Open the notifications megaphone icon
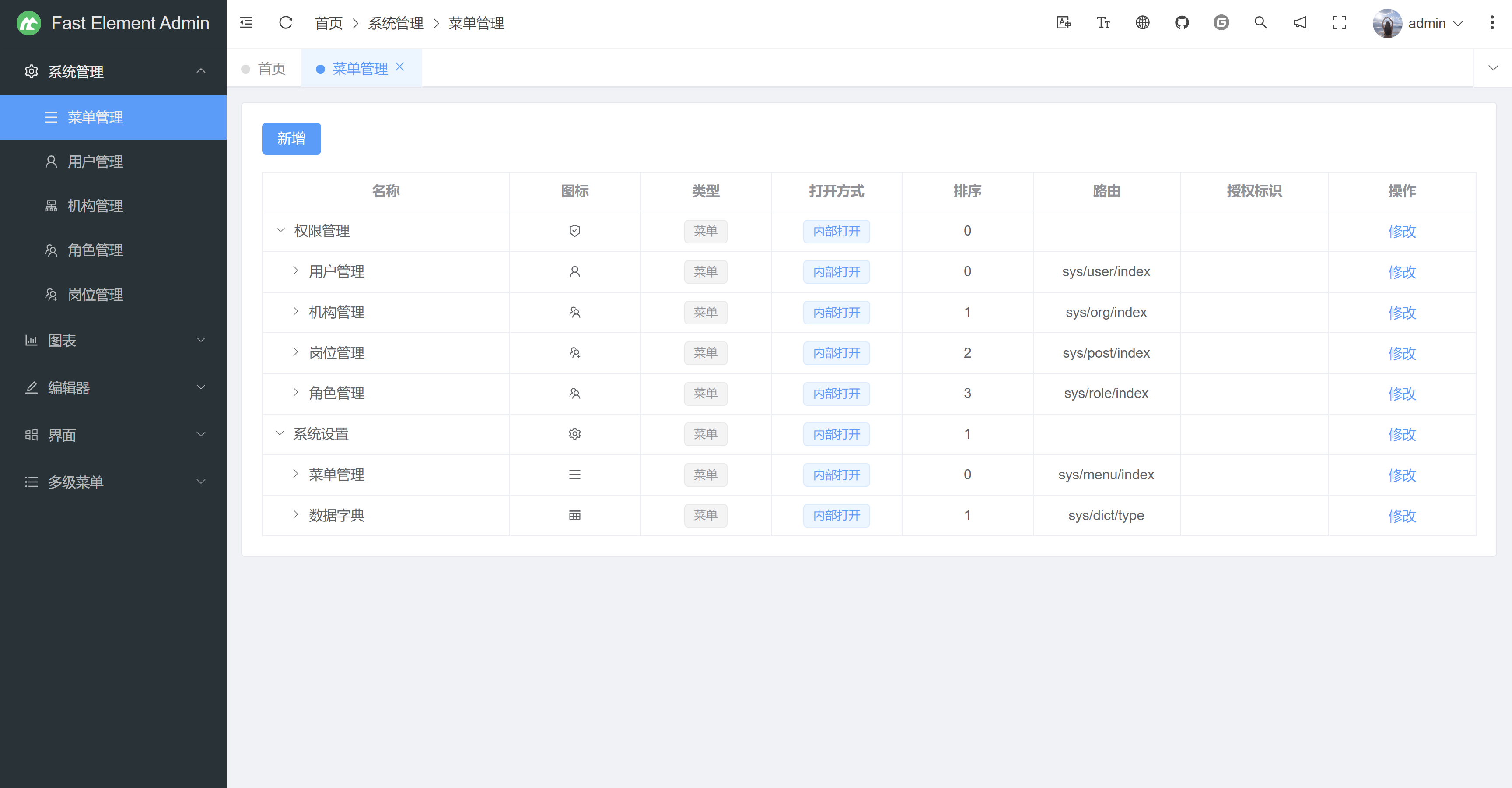 point(1300,23)
